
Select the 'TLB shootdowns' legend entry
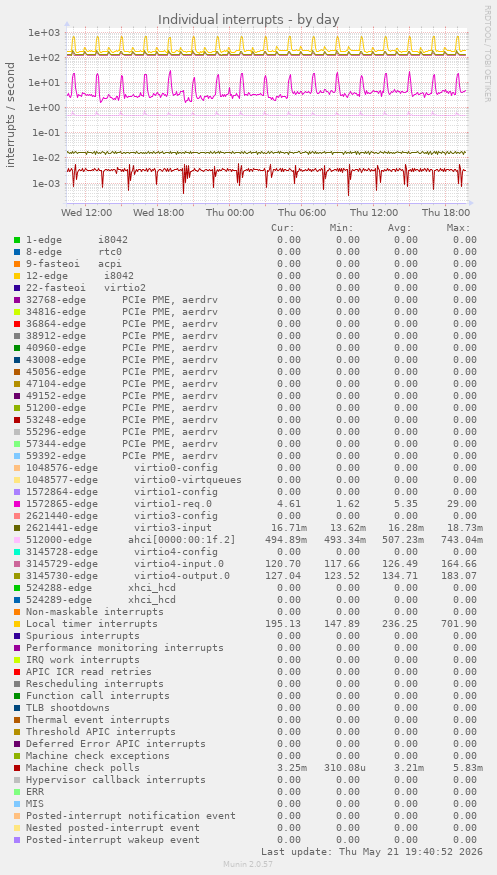pyautogui.click(x=68, y=708)
